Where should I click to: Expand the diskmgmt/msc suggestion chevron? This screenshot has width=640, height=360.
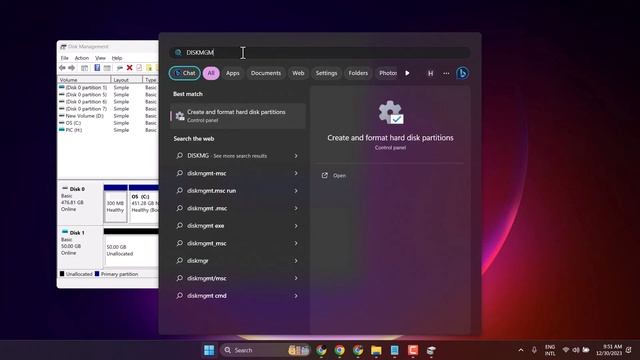[x=296, y=278]
